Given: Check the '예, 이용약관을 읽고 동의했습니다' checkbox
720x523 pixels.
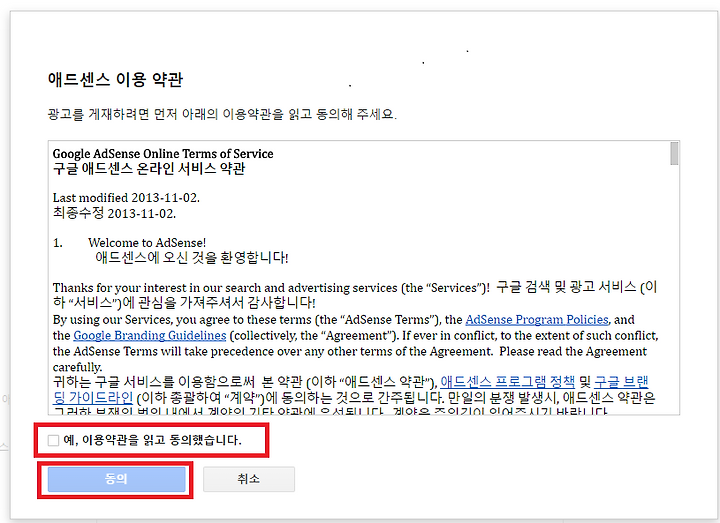Looking at the screenshot, I should (x=53, y=440).
